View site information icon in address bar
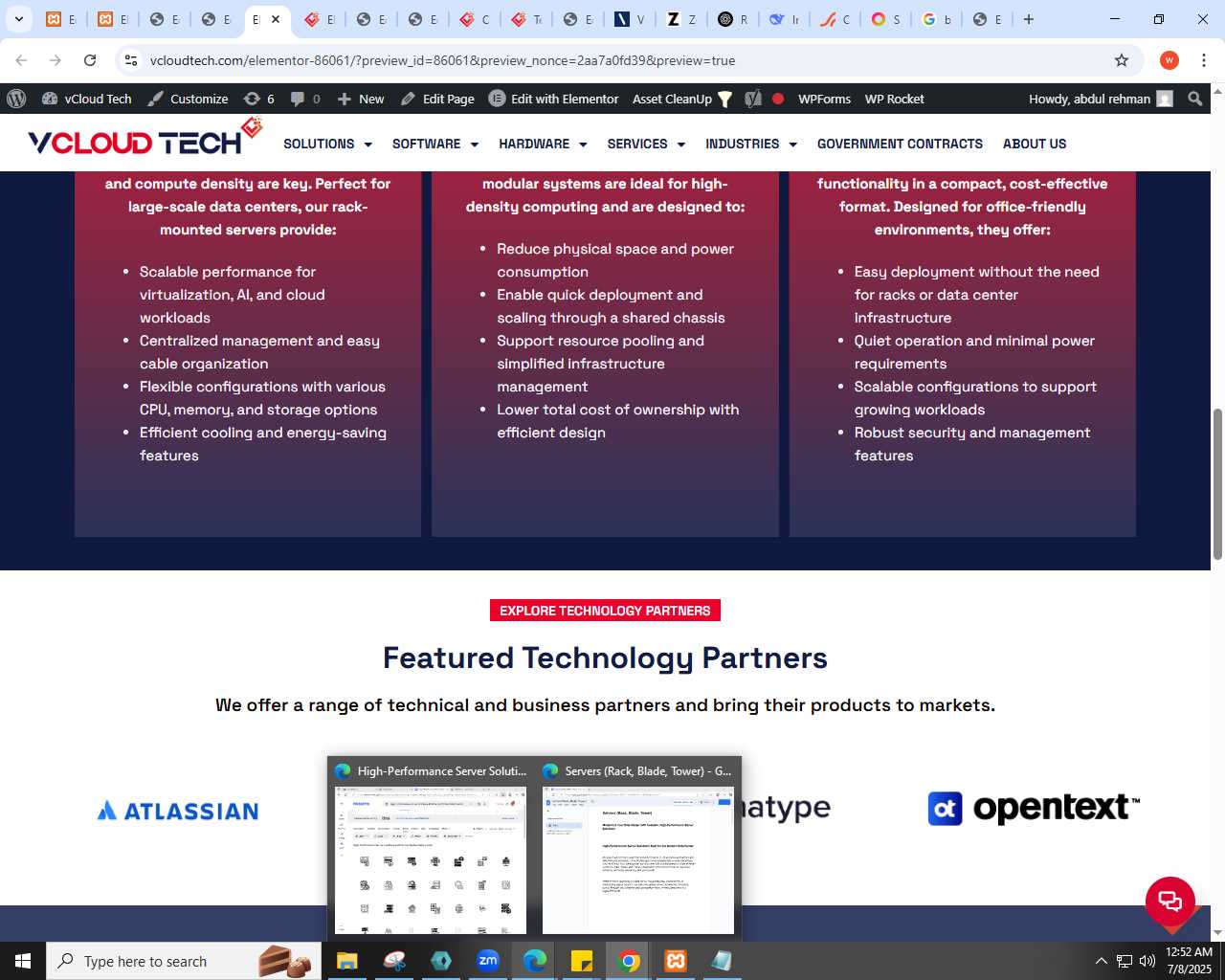 131,60
